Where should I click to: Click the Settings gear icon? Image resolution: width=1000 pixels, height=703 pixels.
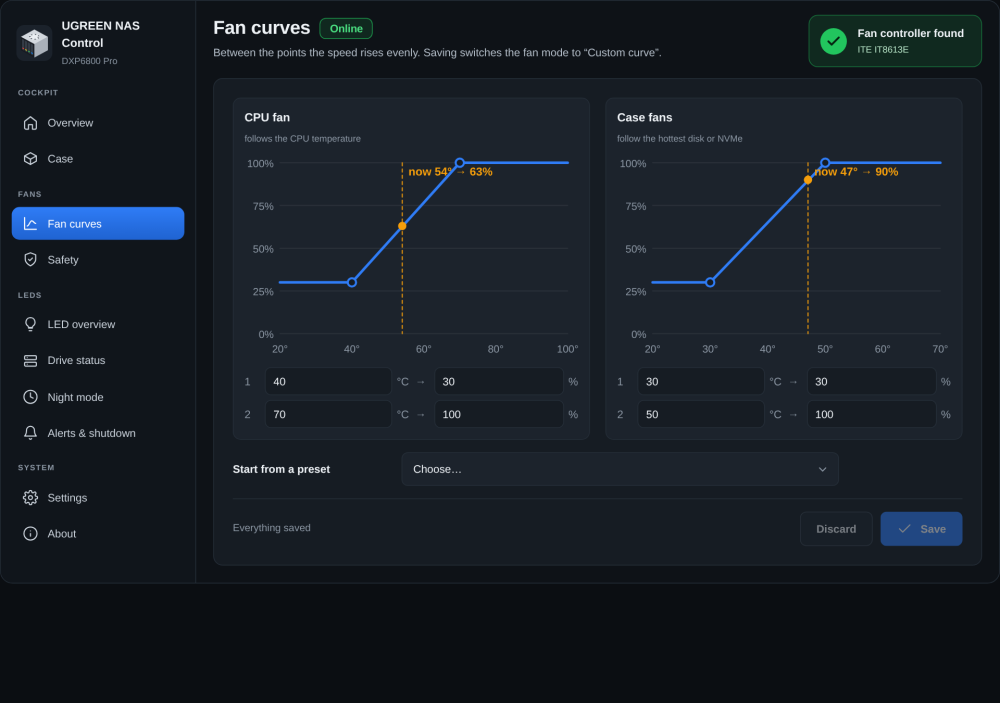tap(30, 498)
